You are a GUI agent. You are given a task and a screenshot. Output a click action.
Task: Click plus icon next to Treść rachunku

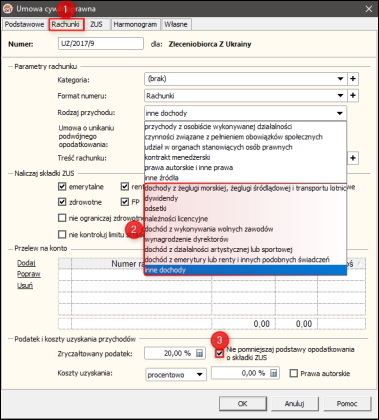click(x=353, y=158)
